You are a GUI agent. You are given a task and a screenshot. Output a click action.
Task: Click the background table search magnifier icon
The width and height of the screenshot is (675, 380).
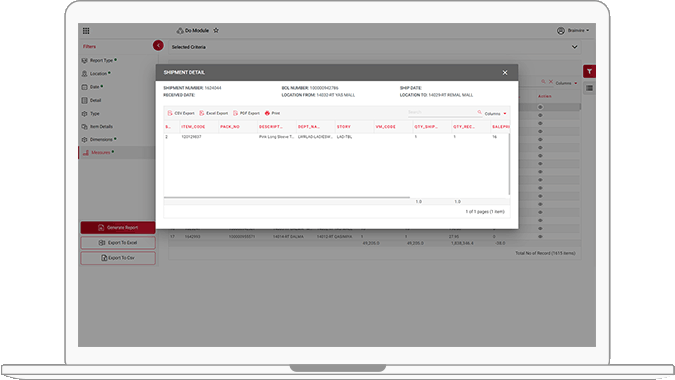coord(543,82)
